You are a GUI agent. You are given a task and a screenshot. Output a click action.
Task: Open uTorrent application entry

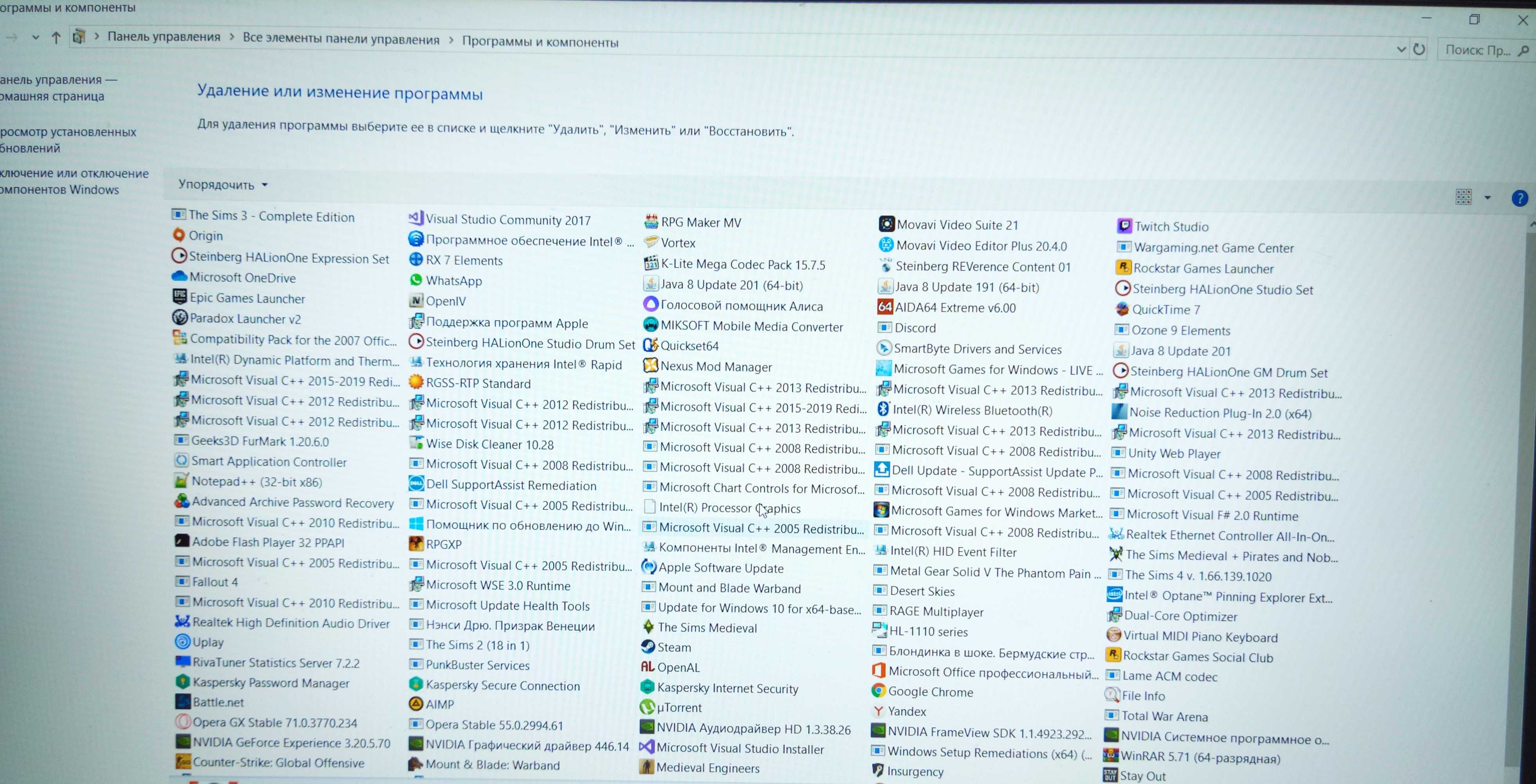pos(680,707)
